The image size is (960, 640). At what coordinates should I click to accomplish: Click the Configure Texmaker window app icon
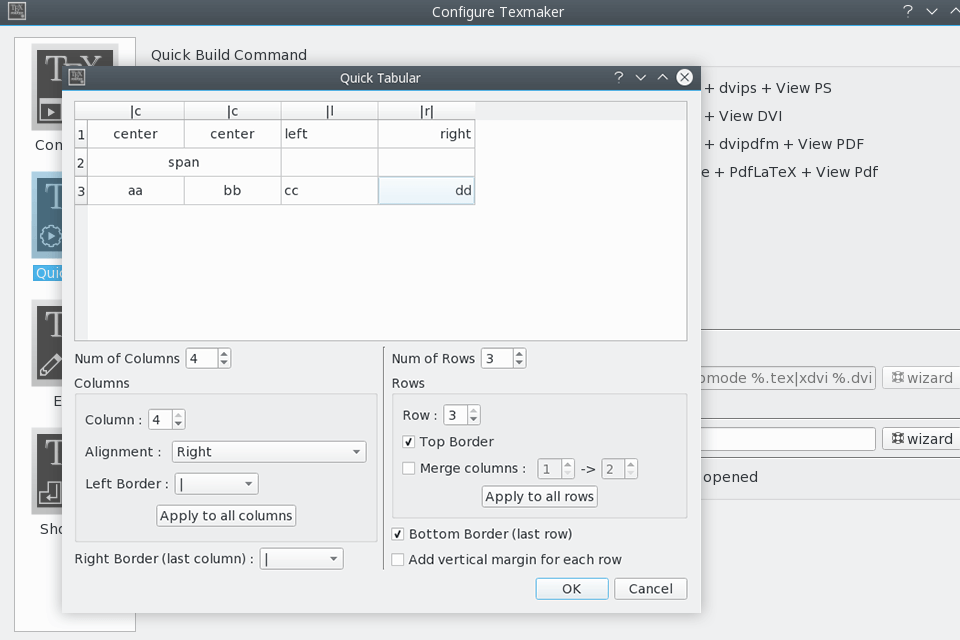point(17,11)
